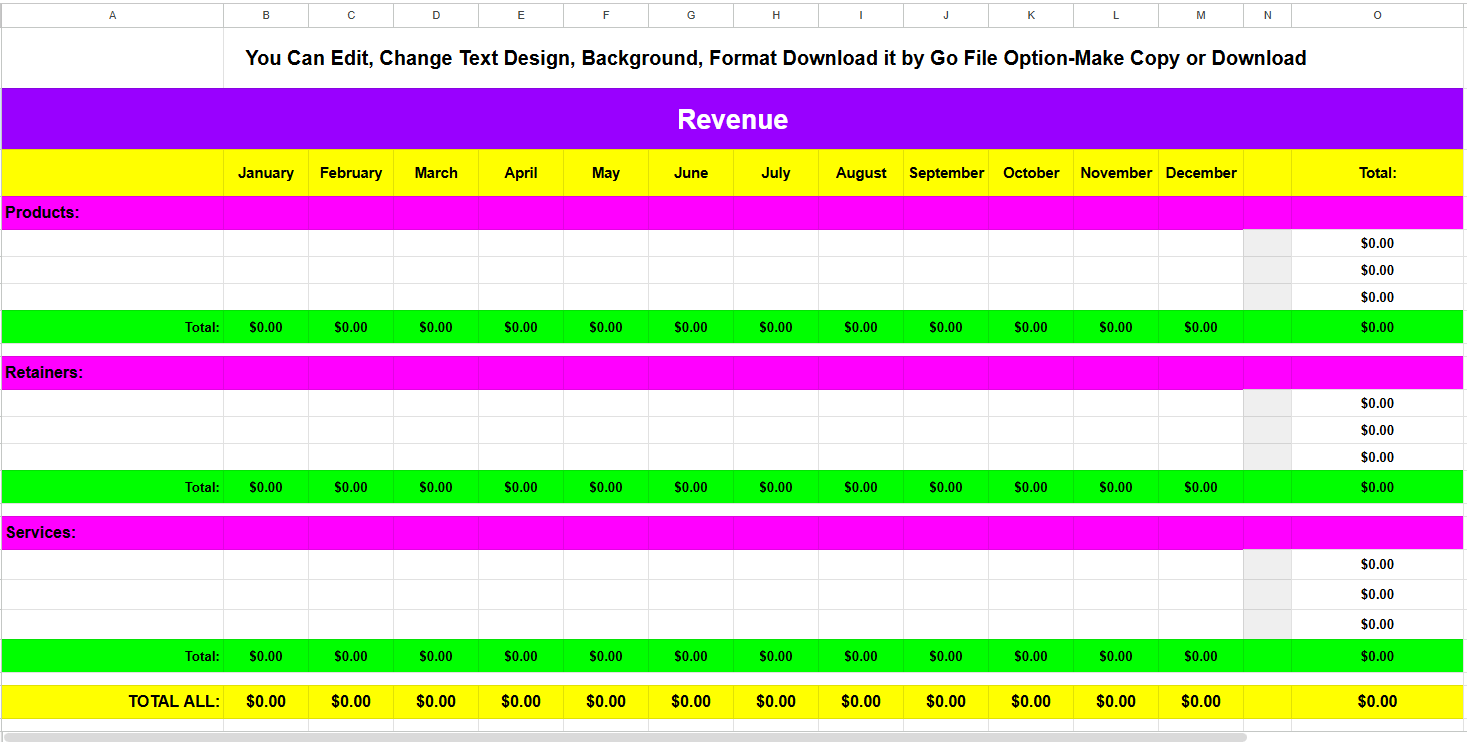Click the horizontal scrollbar thumb
The height and width of the screenshot is (742, 1467).
[625, 737]
